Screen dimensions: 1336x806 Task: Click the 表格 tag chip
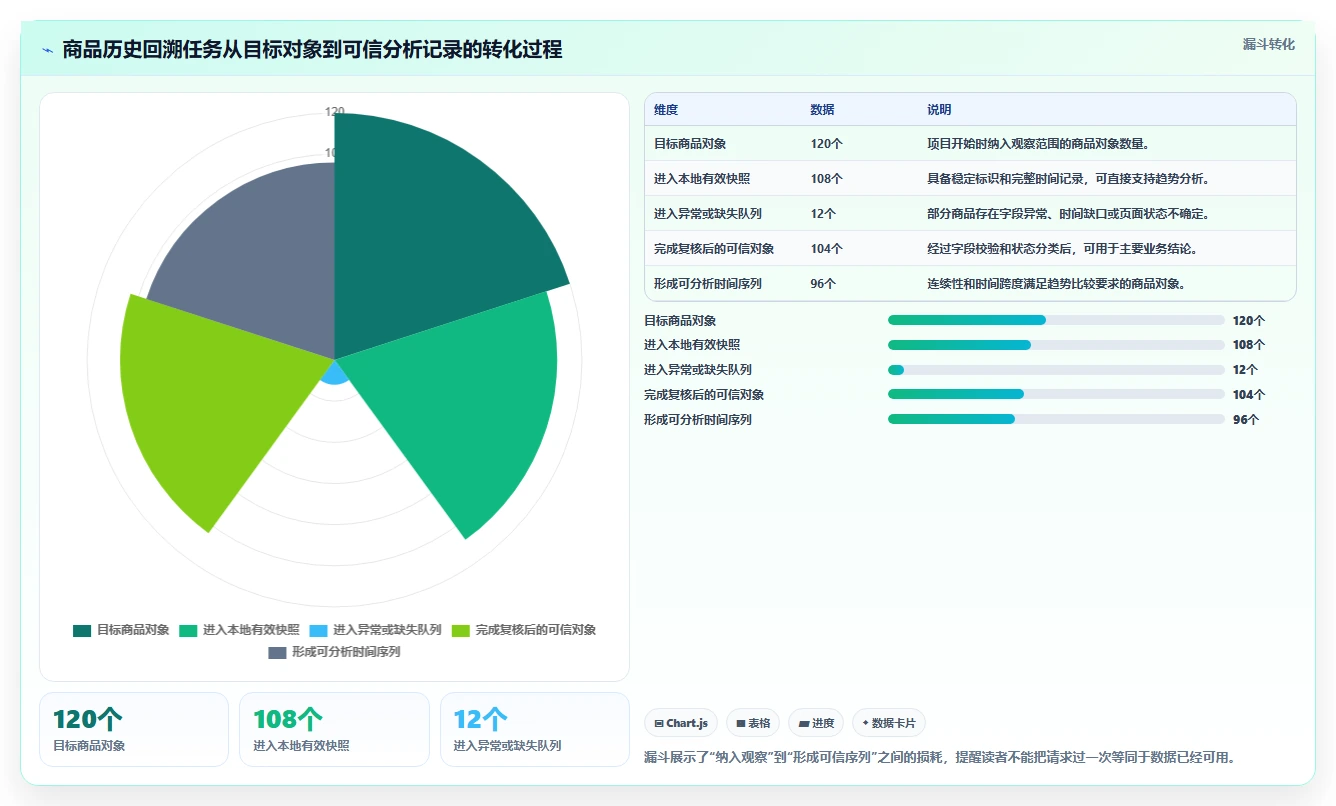click(753, 723)
